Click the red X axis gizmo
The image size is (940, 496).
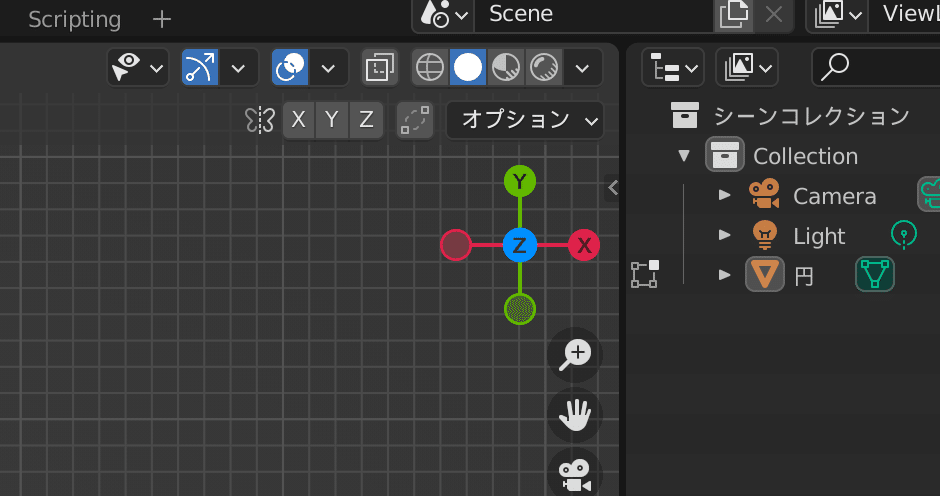click(x=584, y=245)
